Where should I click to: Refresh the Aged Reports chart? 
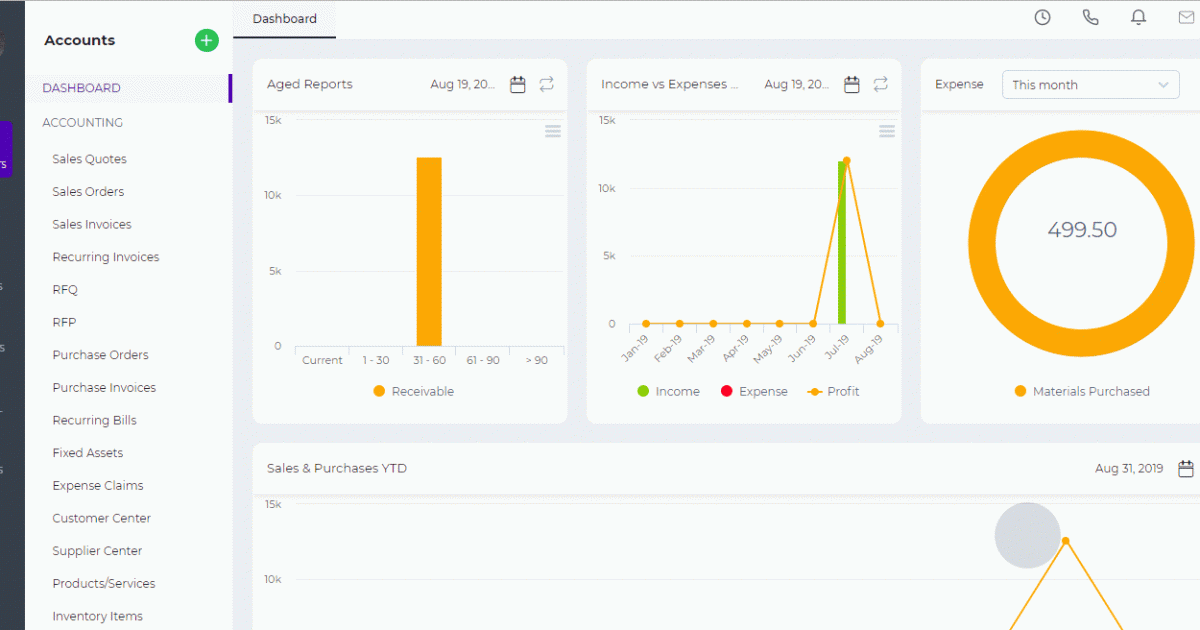(547, 85)
